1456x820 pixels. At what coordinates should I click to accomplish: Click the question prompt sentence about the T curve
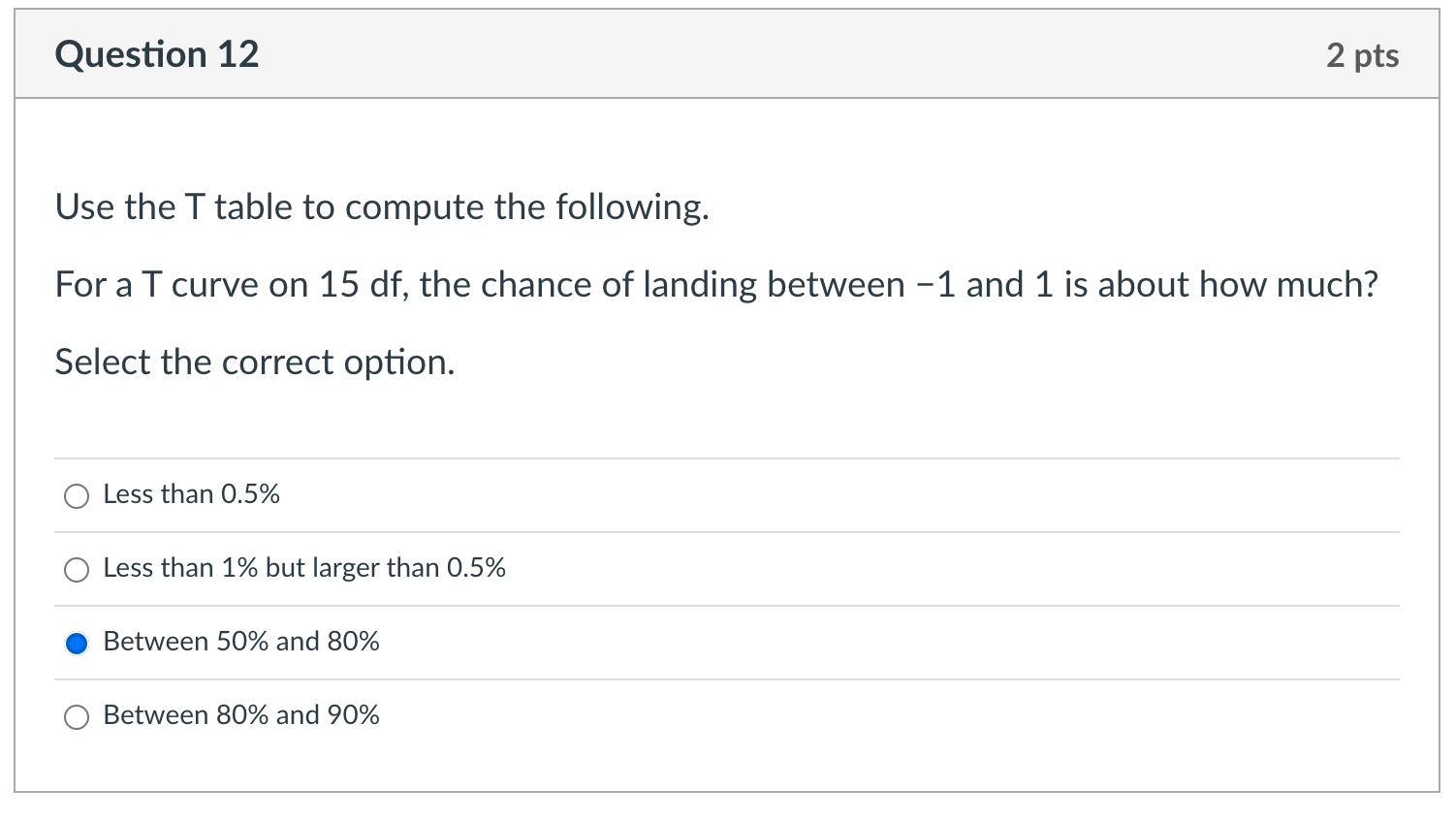pyautogui.click(x=715, y=284)
